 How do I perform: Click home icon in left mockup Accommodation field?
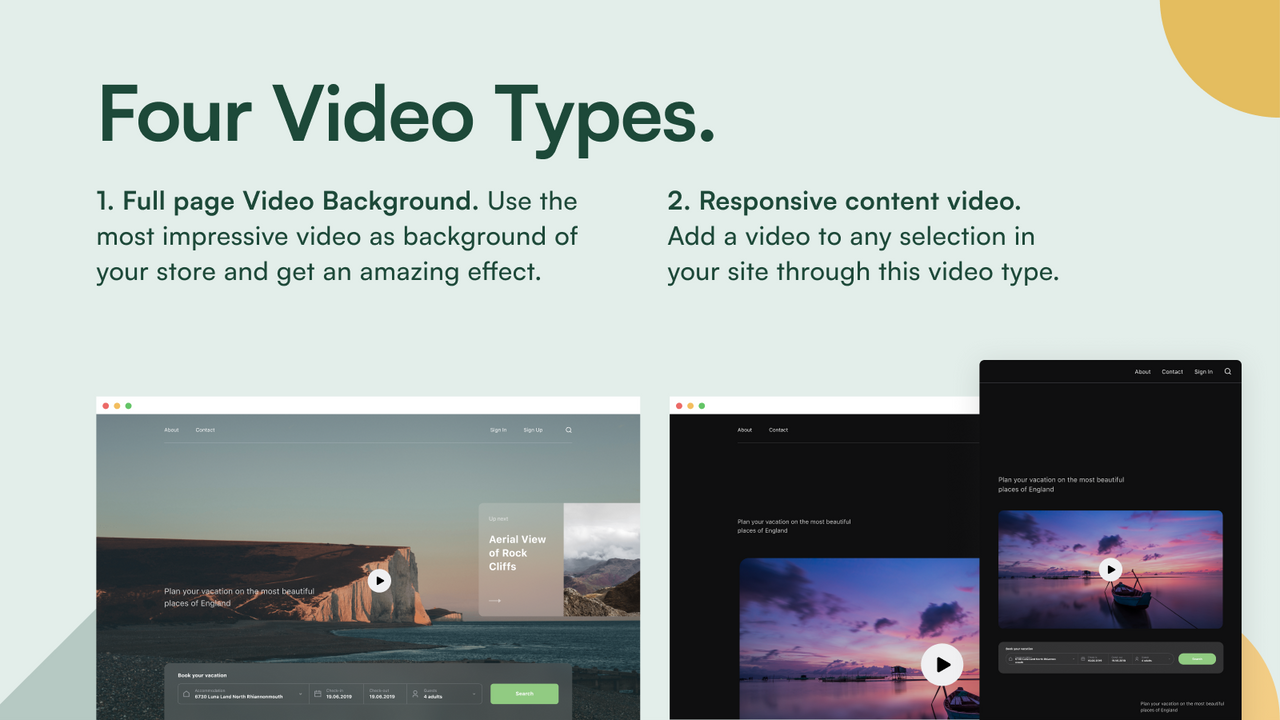(x=186, y=694)
